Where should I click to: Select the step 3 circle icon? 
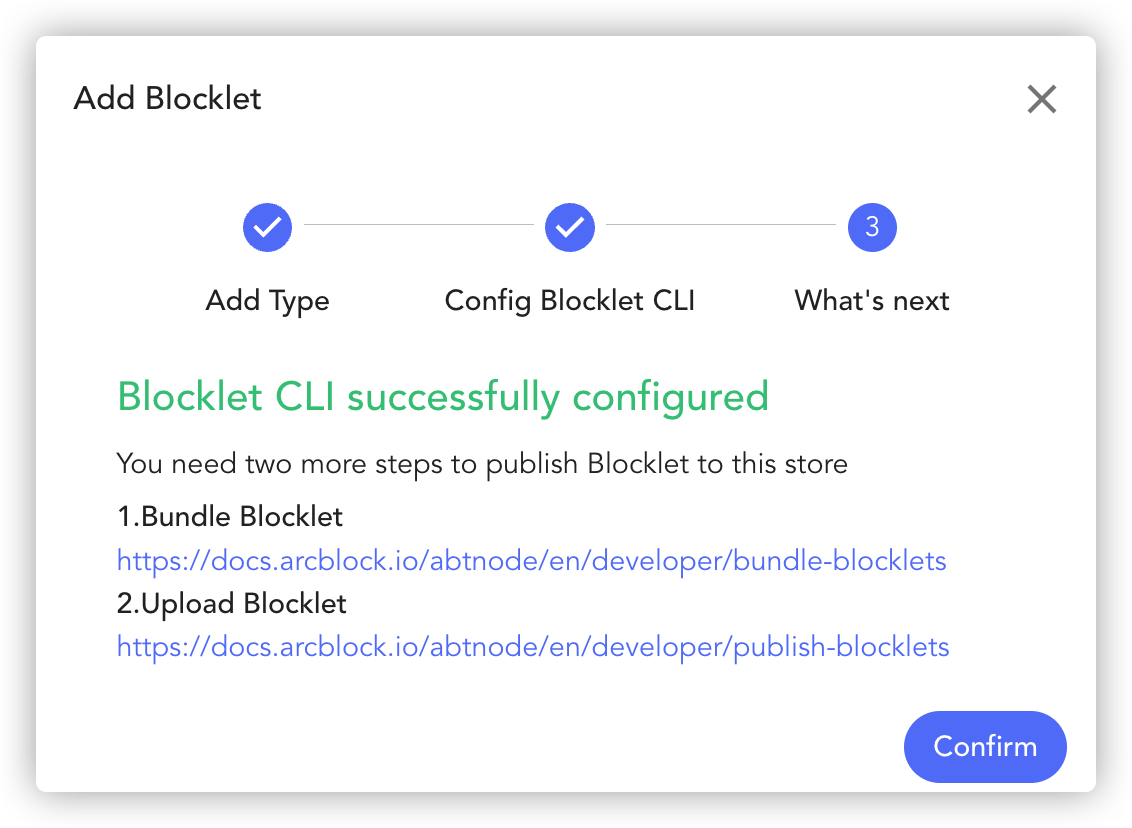point(872,227)
